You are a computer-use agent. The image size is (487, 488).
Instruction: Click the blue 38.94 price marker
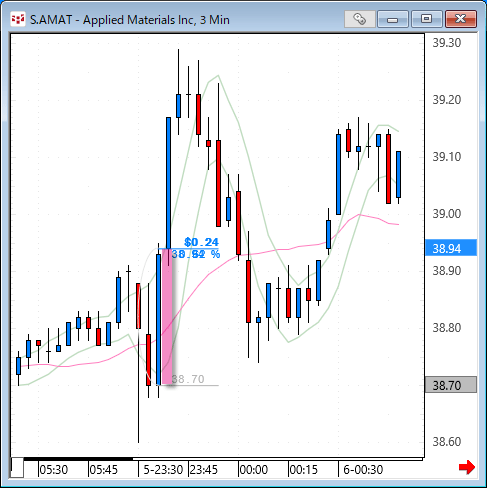click(451, 248)
